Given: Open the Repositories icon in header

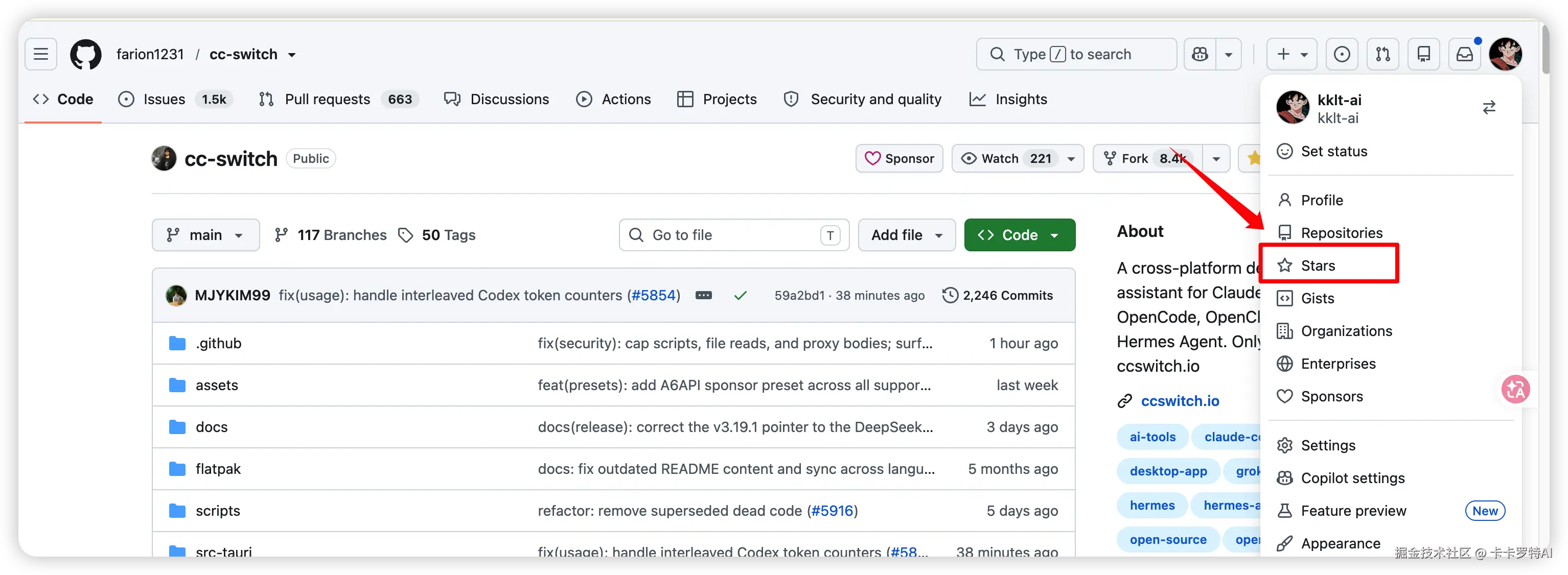Looking at the screenshot, I should (x=1424, y=54).
